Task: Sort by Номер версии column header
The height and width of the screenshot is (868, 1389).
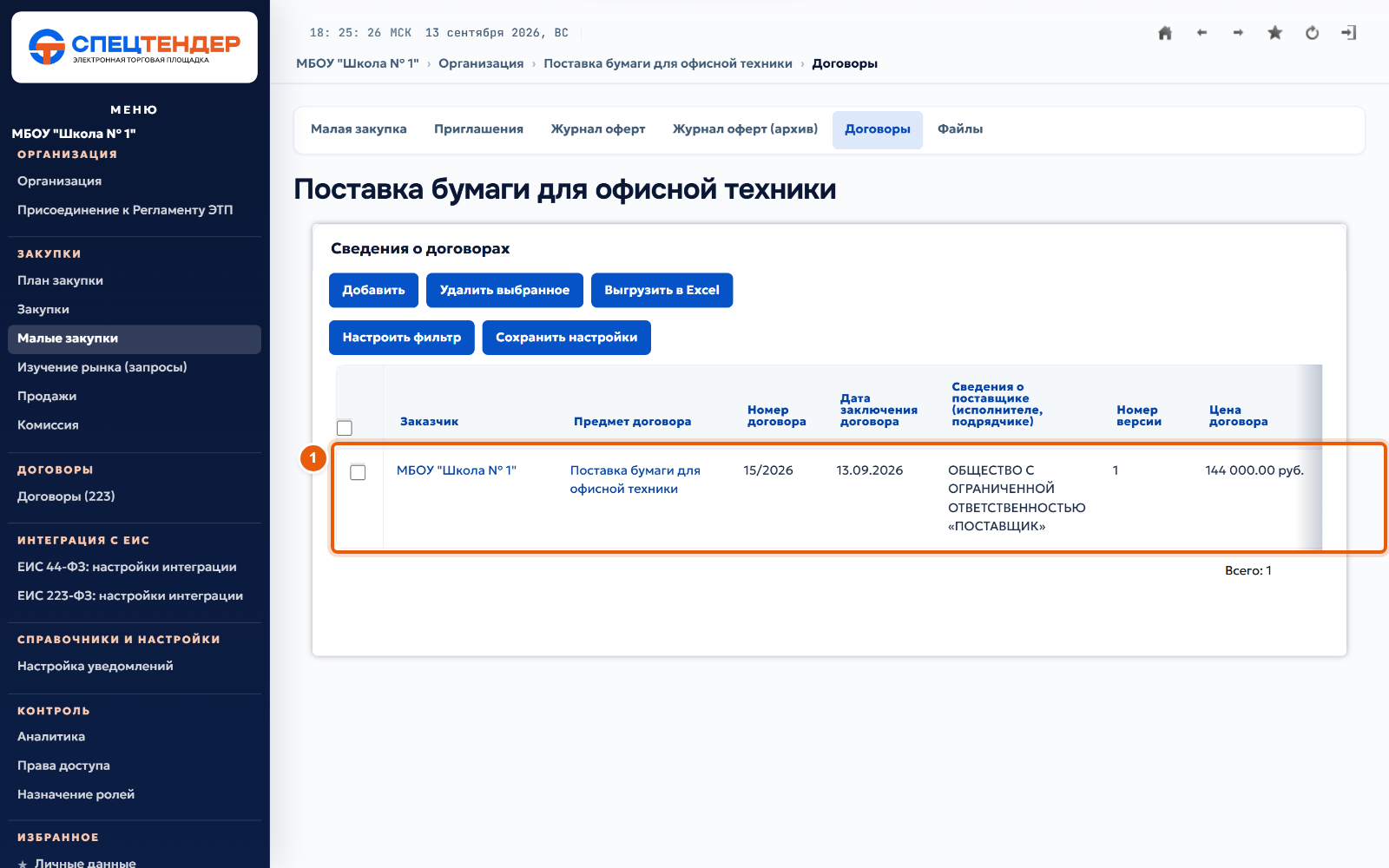Action: pos(1139,416)
